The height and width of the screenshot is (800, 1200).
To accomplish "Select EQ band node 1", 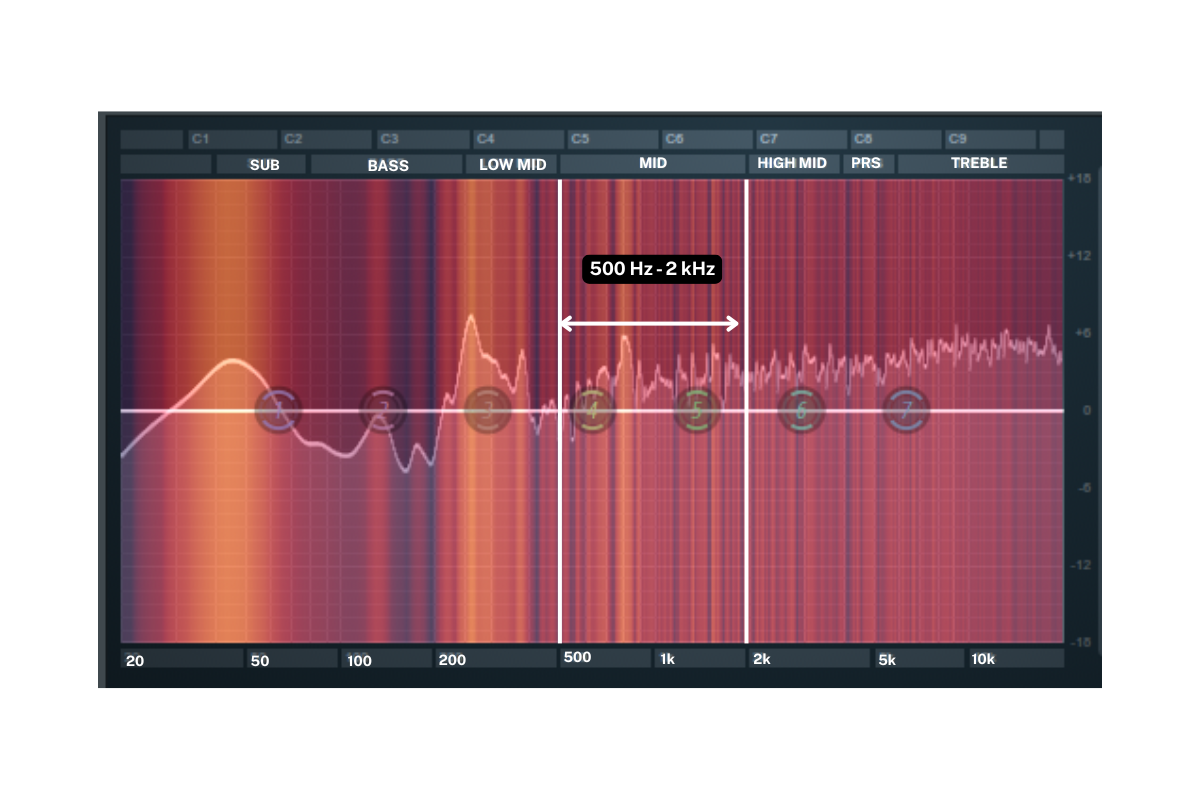I will (278, 409).
